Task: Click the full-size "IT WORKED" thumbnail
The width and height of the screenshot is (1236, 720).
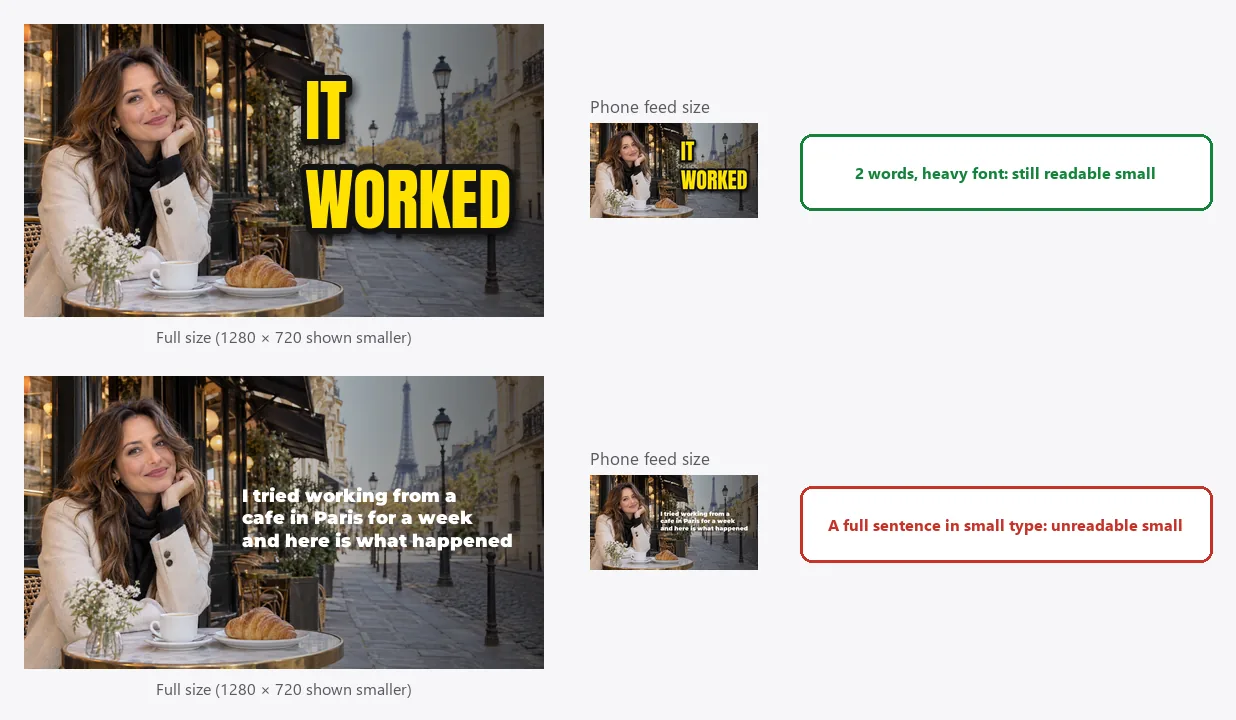Action: point(284,170)
